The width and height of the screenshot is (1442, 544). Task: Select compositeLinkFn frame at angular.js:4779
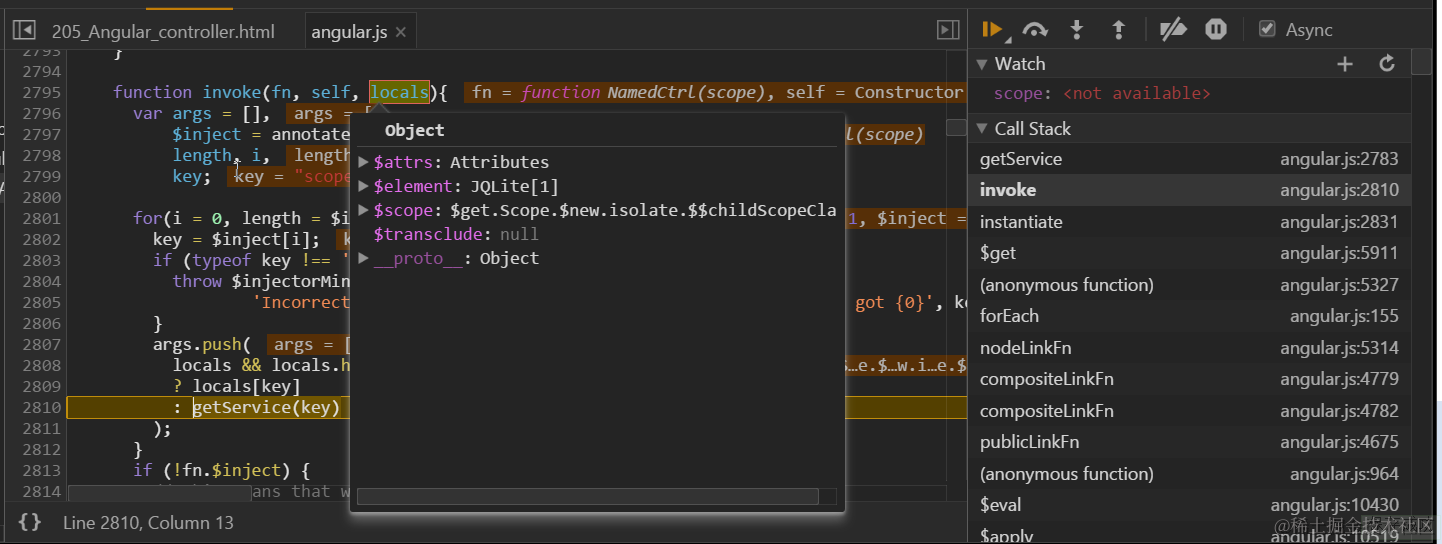coord(1189,379)
